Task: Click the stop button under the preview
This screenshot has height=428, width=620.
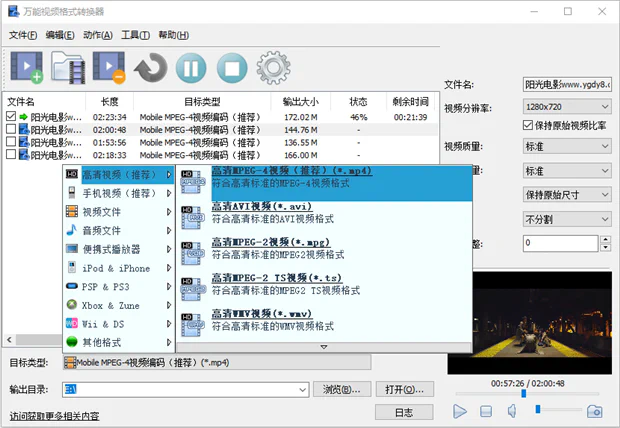Action: (x=486, y=411)
